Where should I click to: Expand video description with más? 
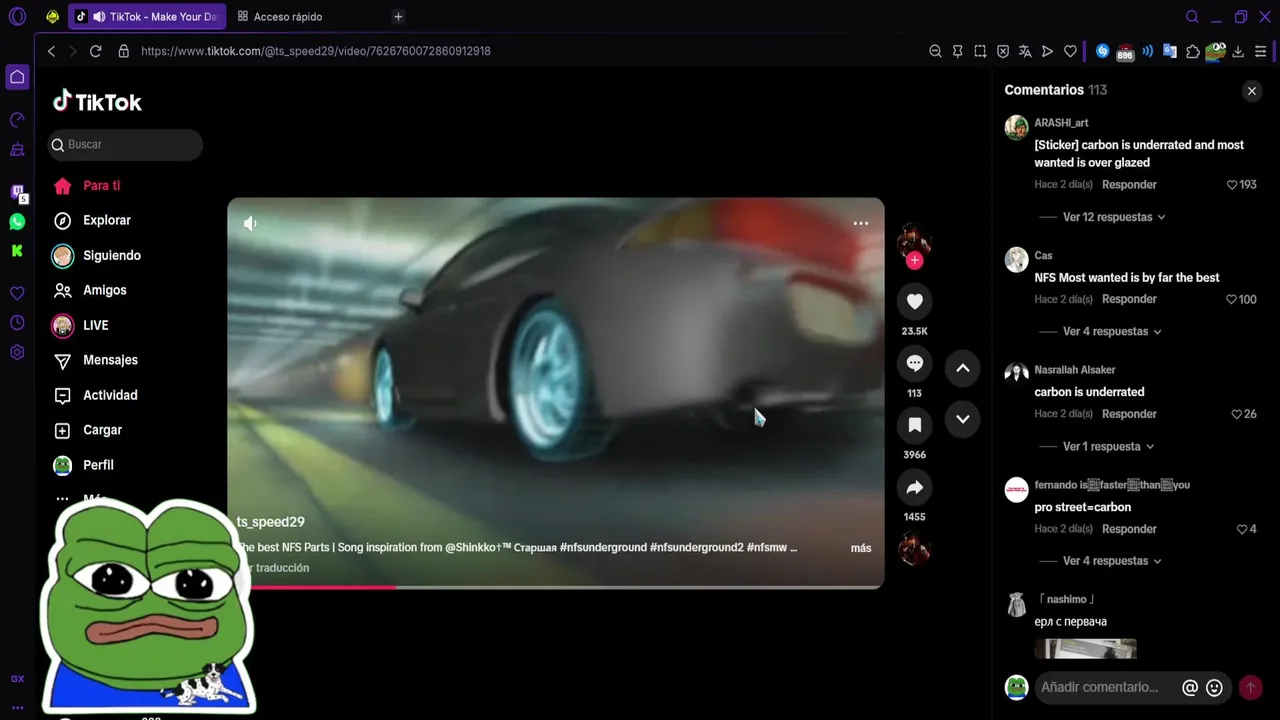coord(861,548)
